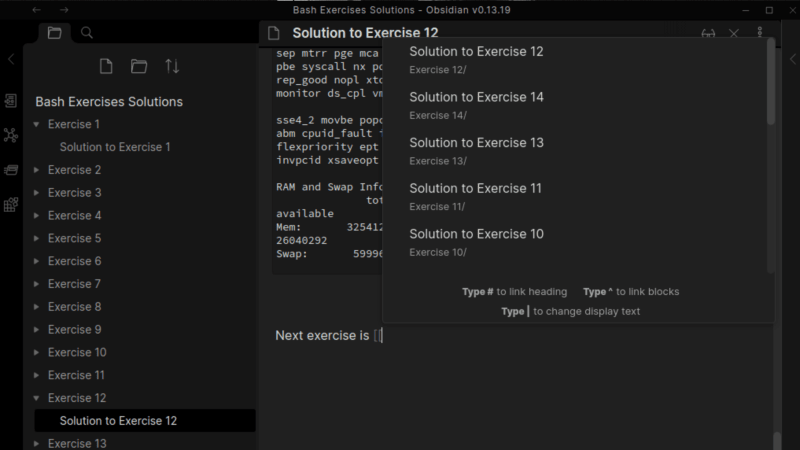Switch to the File explorer tab
The height and width of the screenshot is (450, 800).
coord(54,33)
